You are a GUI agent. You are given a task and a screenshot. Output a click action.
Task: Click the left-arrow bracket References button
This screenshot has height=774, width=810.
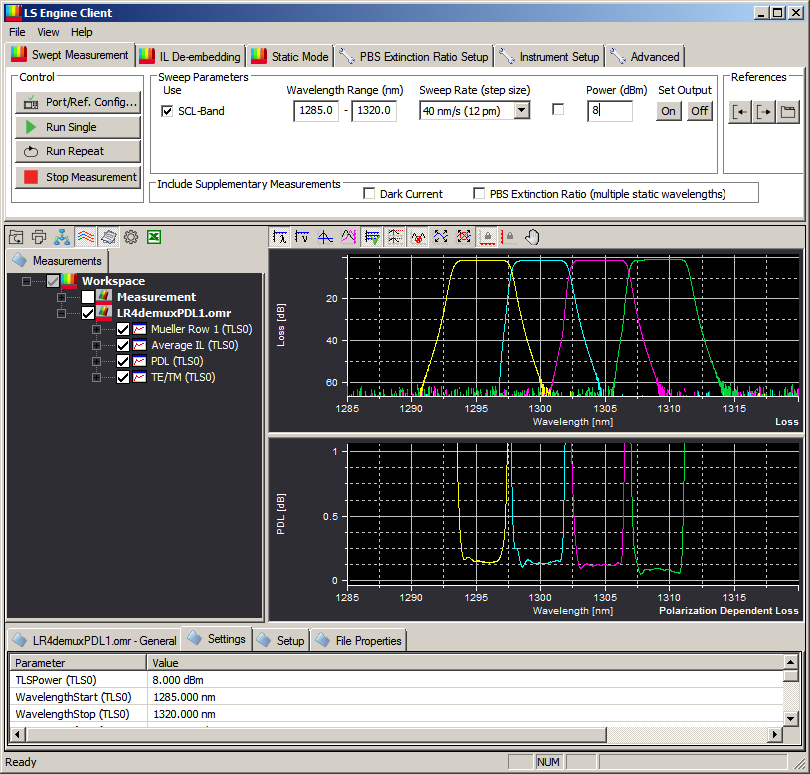pos(739,111)
